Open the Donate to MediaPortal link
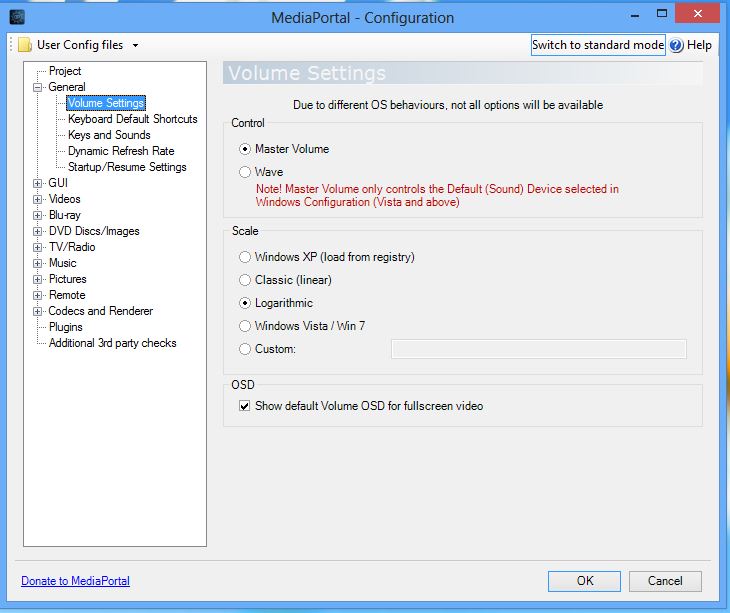This screenshot has width=730, height=613. click(x=75, y=581)
